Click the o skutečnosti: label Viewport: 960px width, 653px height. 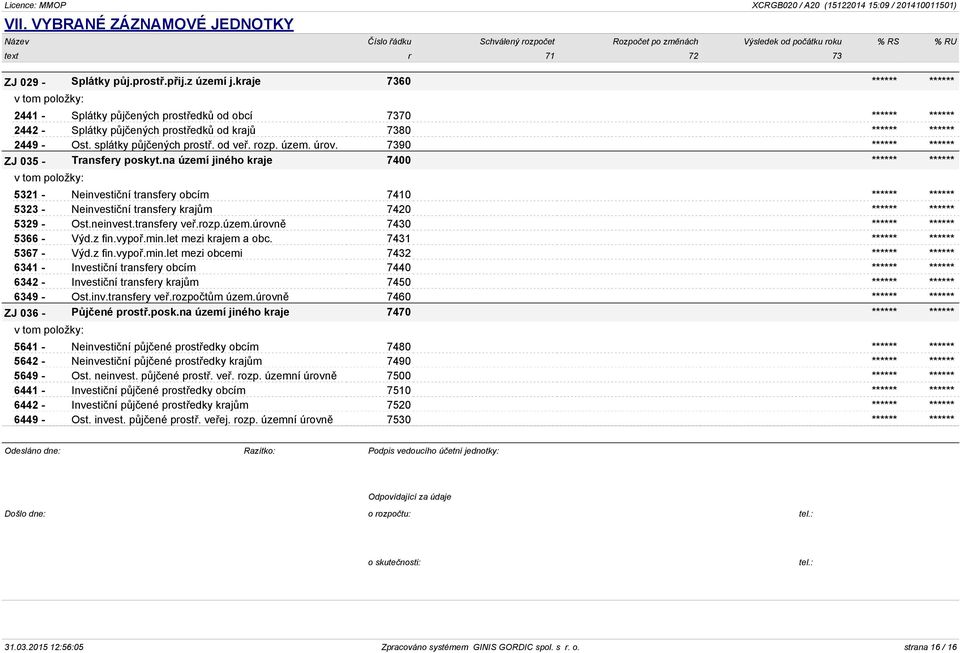(394, 562)
